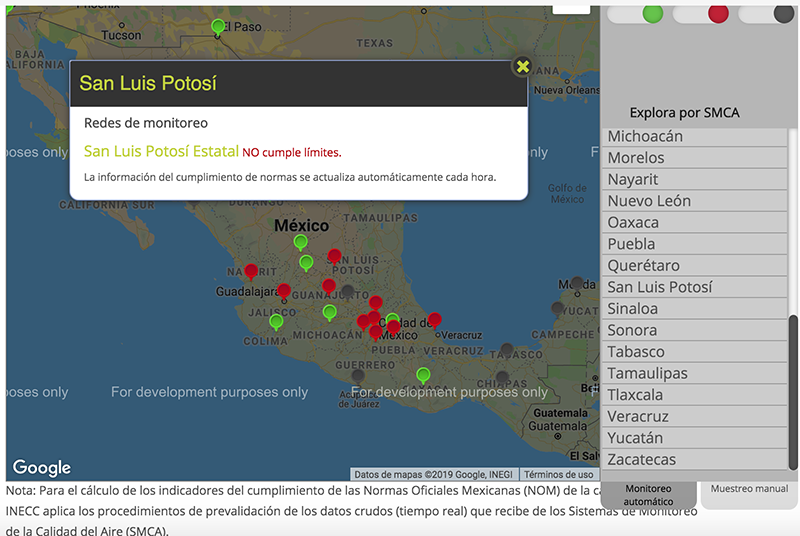The height and width of the screenshot is (536, 800).
Task: Click the green marker in Oaxaca
Action: pyautogui.click(x=423, y=375)
